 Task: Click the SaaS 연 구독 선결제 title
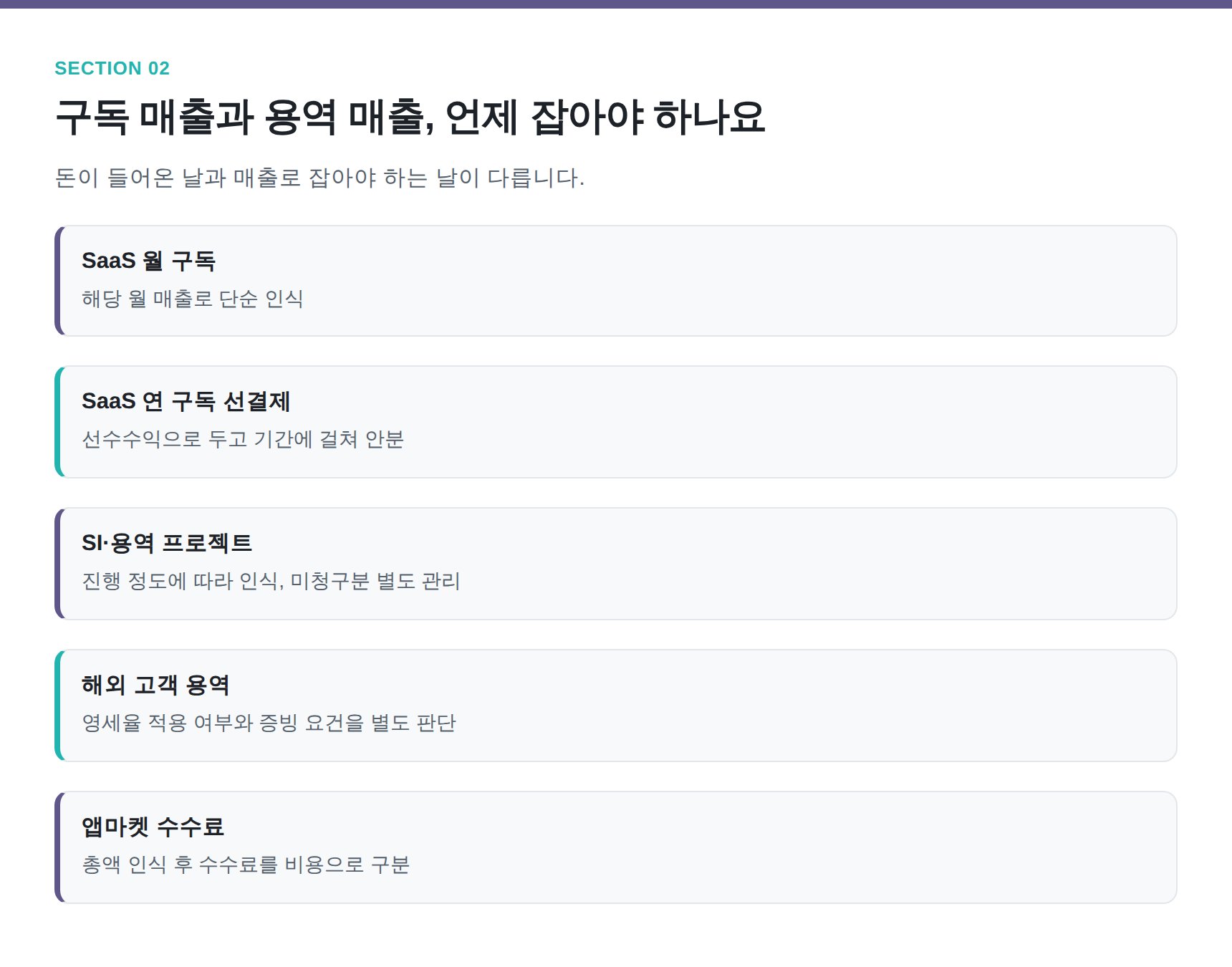tap(186, 401)
